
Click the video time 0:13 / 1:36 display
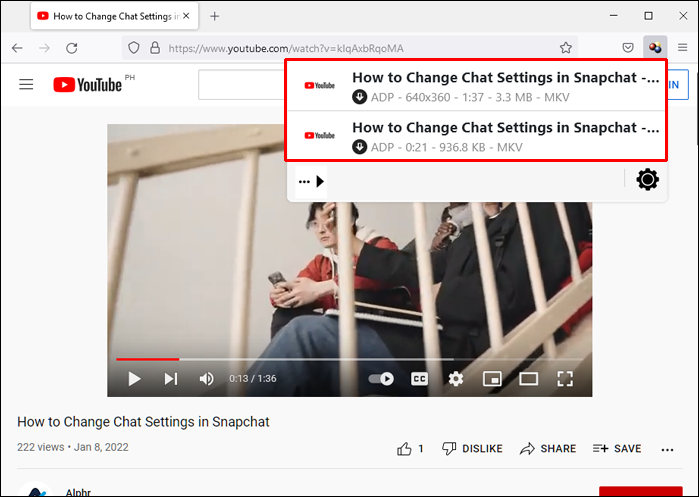(253, 379)
